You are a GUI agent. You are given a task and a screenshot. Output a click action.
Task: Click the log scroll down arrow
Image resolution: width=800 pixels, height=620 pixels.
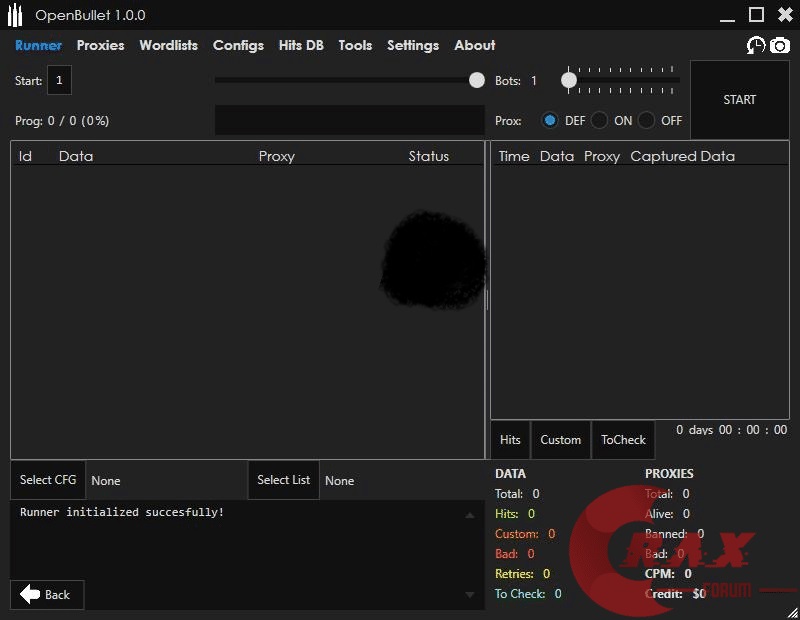(x=470, y=594)
